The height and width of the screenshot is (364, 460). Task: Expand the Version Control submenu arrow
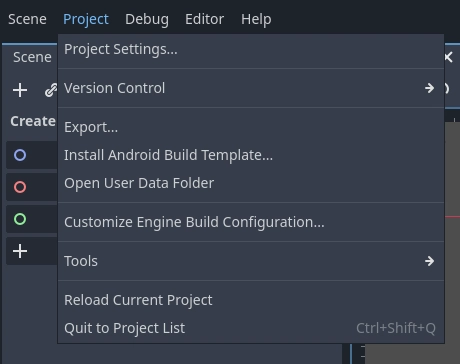point(429,88)
